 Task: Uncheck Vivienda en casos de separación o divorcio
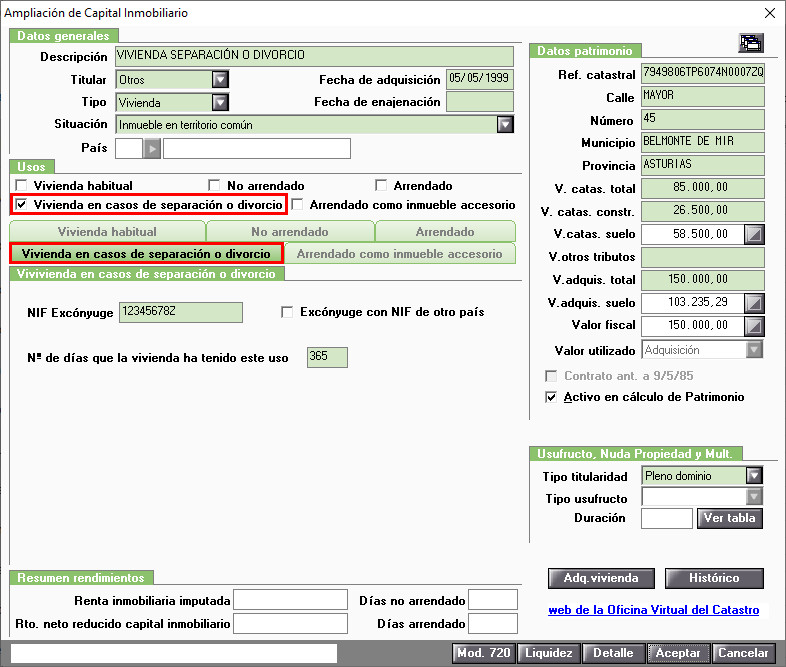pyautogui.click(x=21, y=204)
